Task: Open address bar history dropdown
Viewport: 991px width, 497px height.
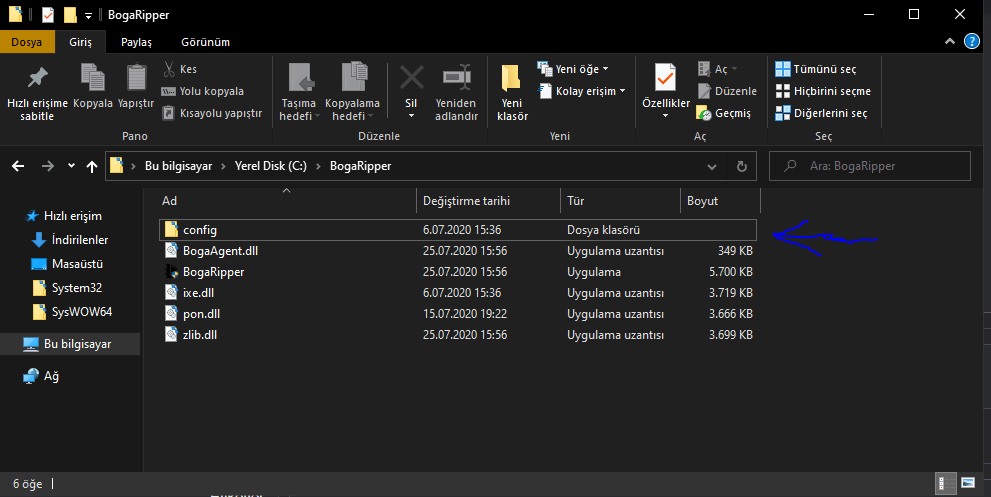Action: click(x=712, y=166)
